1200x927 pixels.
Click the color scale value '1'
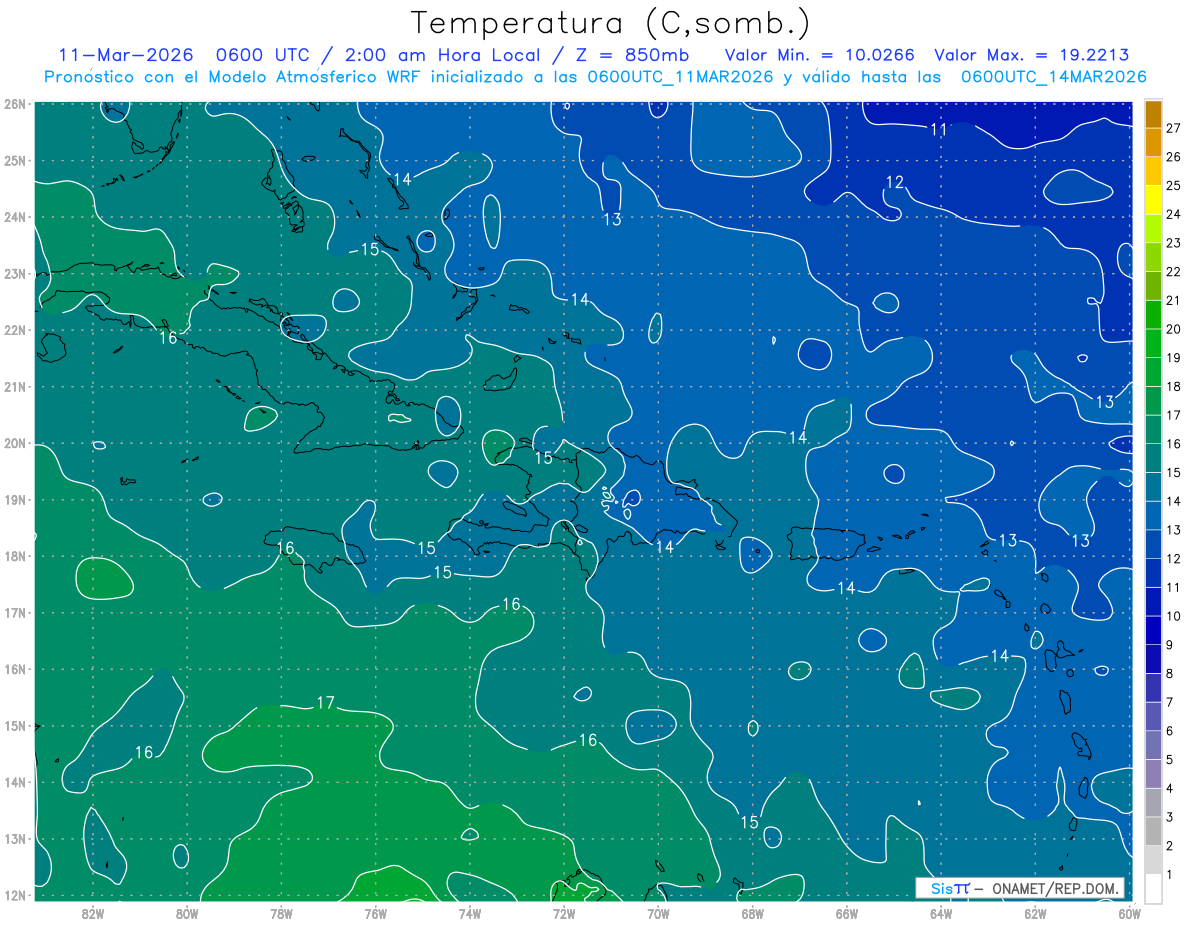pyautogui.click(x=1169, y=875)
